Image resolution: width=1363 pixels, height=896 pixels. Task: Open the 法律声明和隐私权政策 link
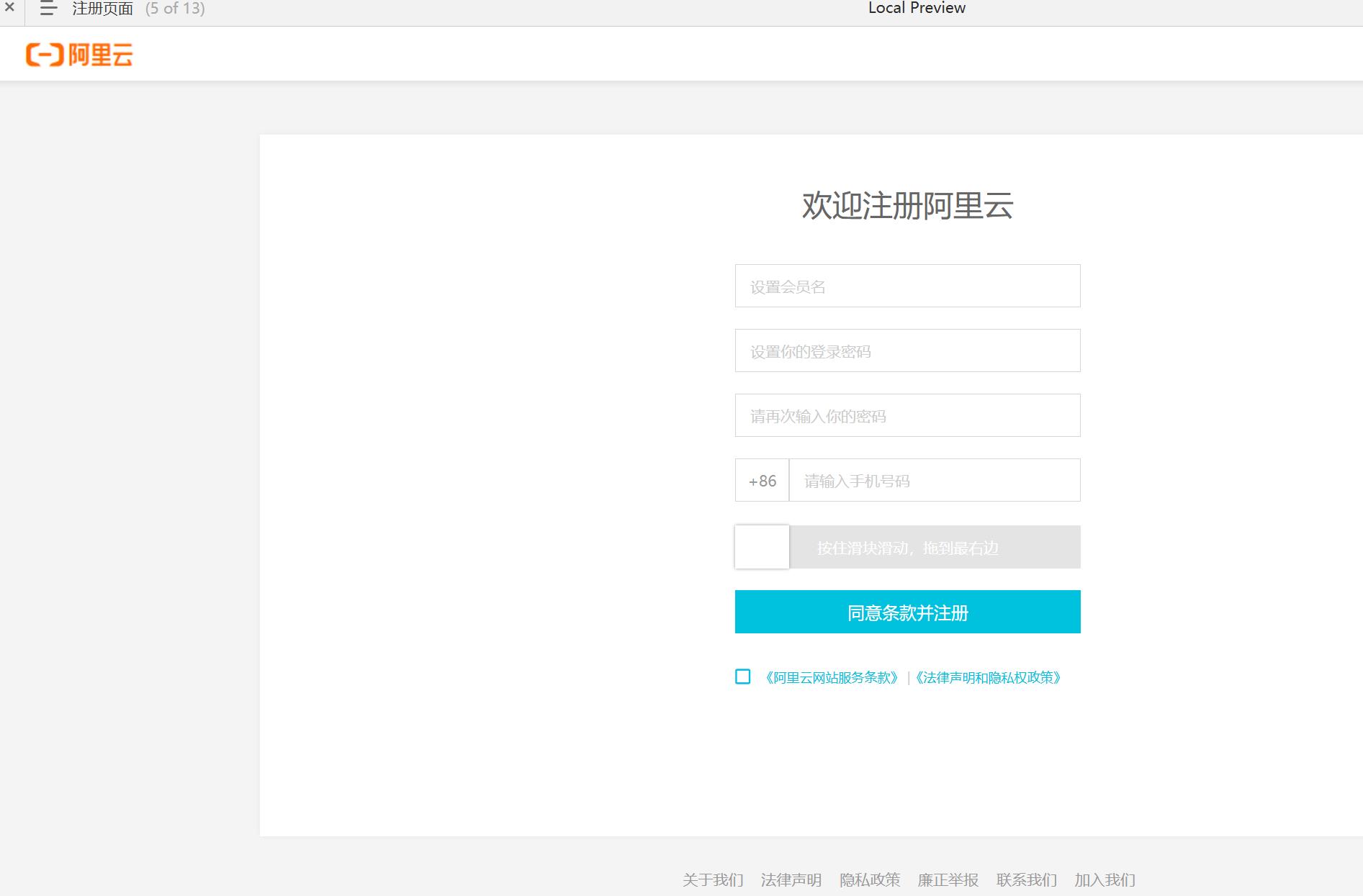(988, 677)
